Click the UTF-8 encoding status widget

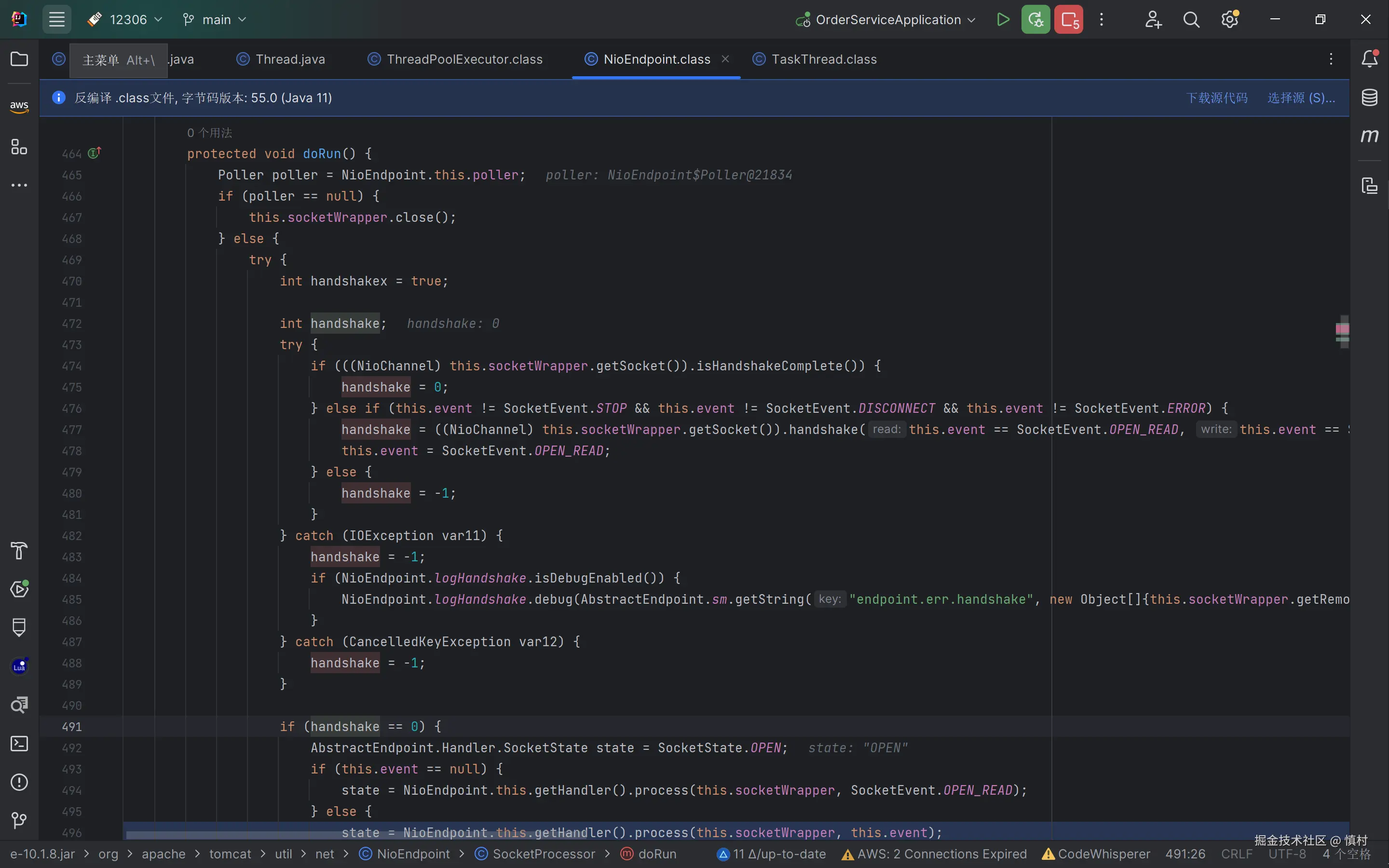point(1287,854)
